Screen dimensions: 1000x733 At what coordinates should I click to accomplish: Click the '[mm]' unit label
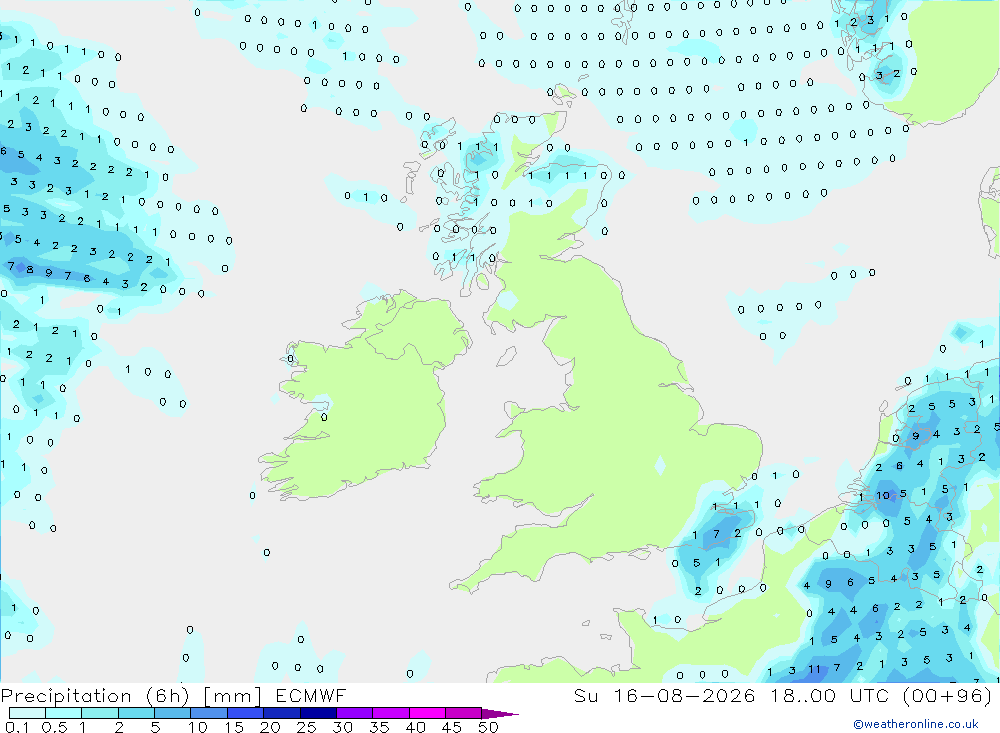coord(232,696)
